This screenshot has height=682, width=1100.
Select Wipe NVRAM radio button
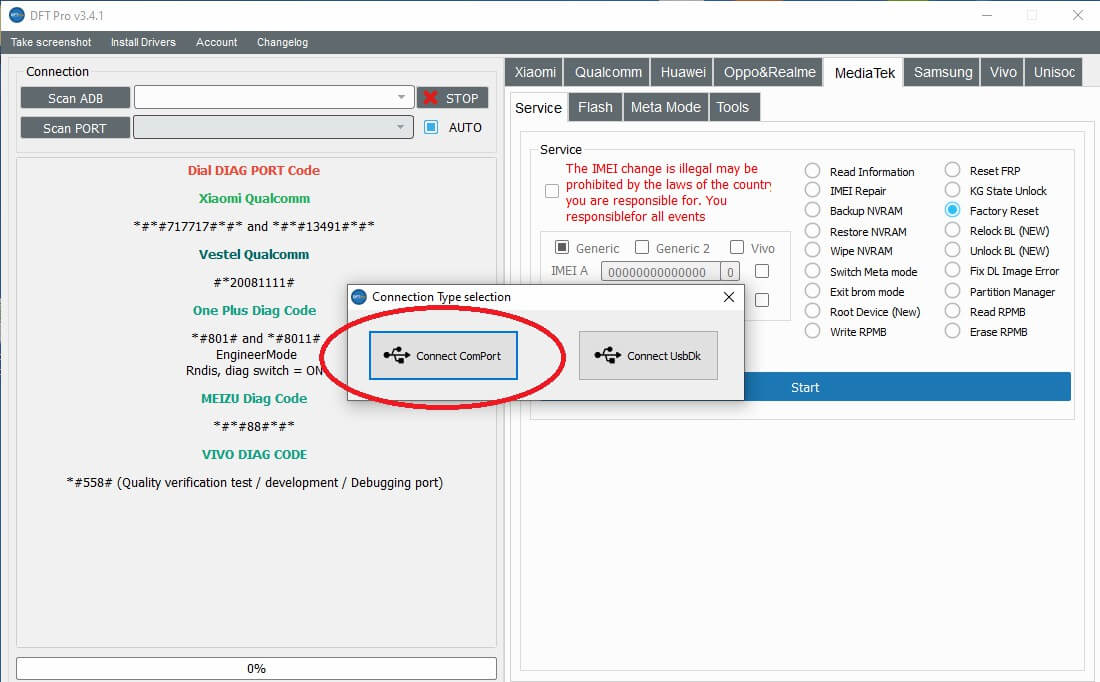tap(812, 250)
